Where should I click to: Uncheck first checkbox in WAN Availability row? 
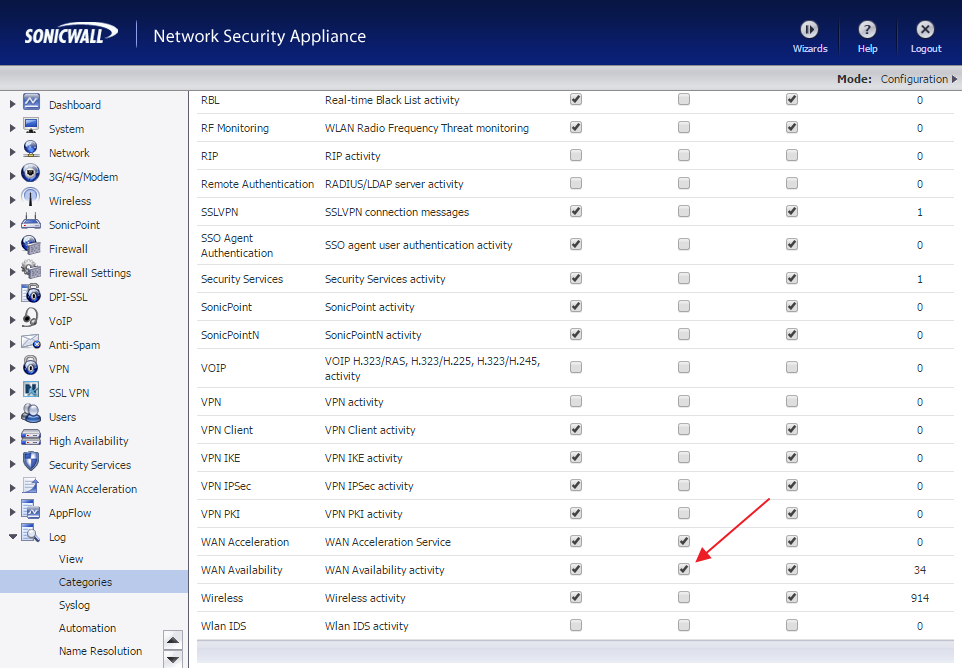575,569
